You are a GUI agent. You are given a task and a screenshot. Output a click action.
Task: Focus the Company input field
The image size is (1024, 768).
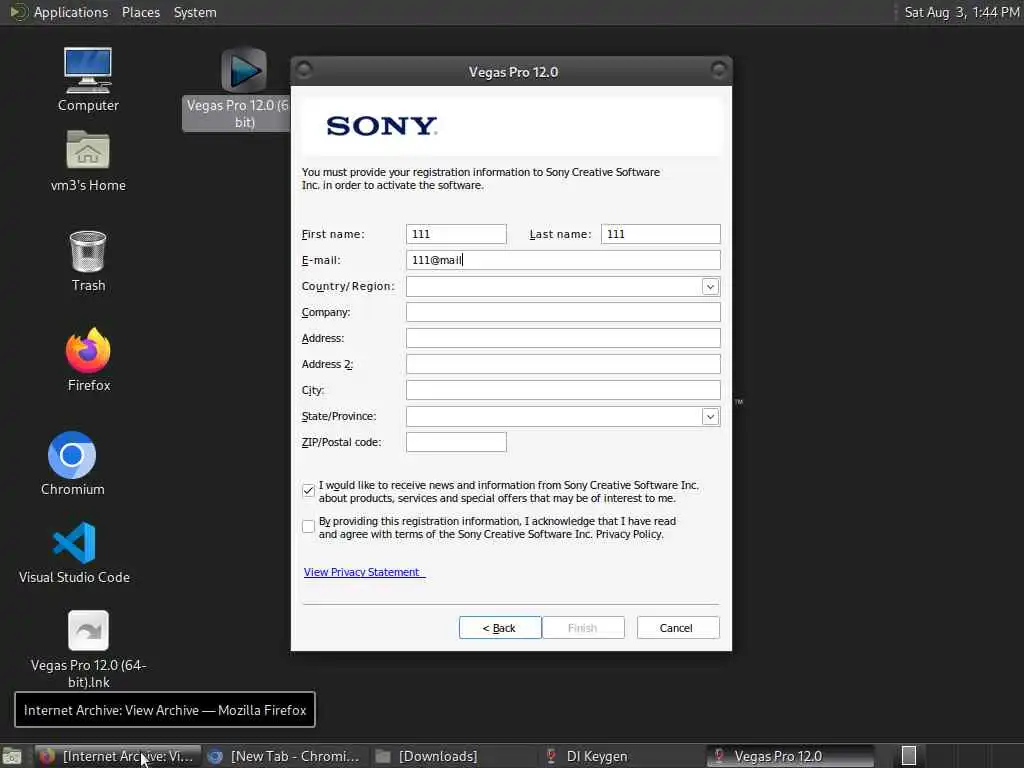coord(563,312)
